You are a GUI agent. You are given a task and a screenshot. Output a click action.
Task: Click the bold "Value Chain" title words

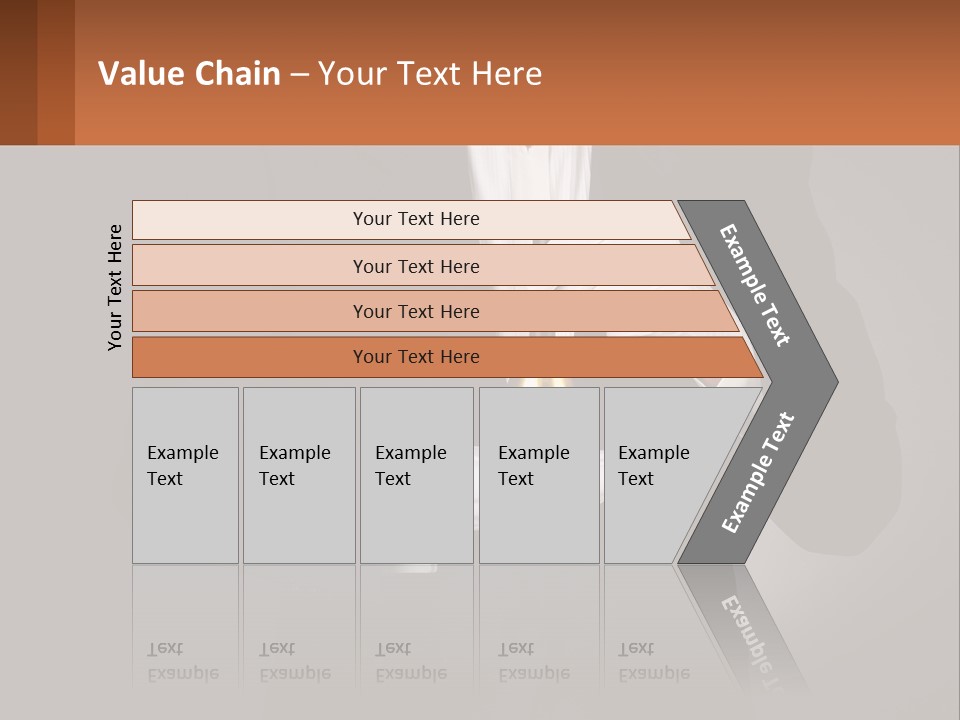[x=189, y=74]
